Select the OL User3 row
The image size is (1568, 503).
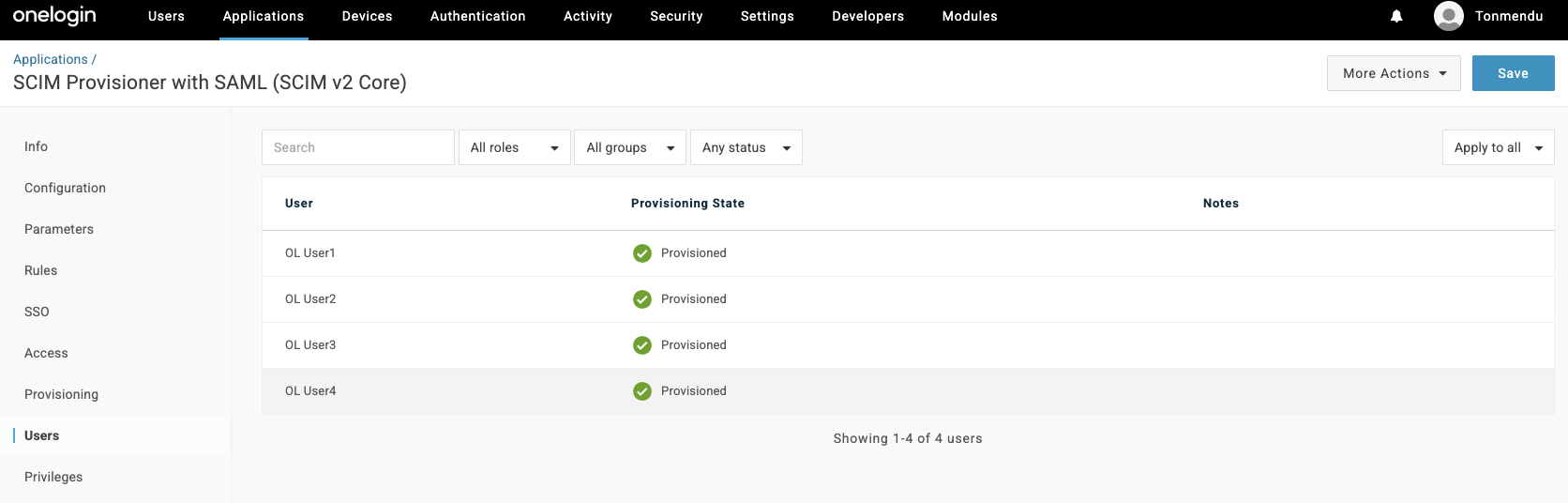310,345
